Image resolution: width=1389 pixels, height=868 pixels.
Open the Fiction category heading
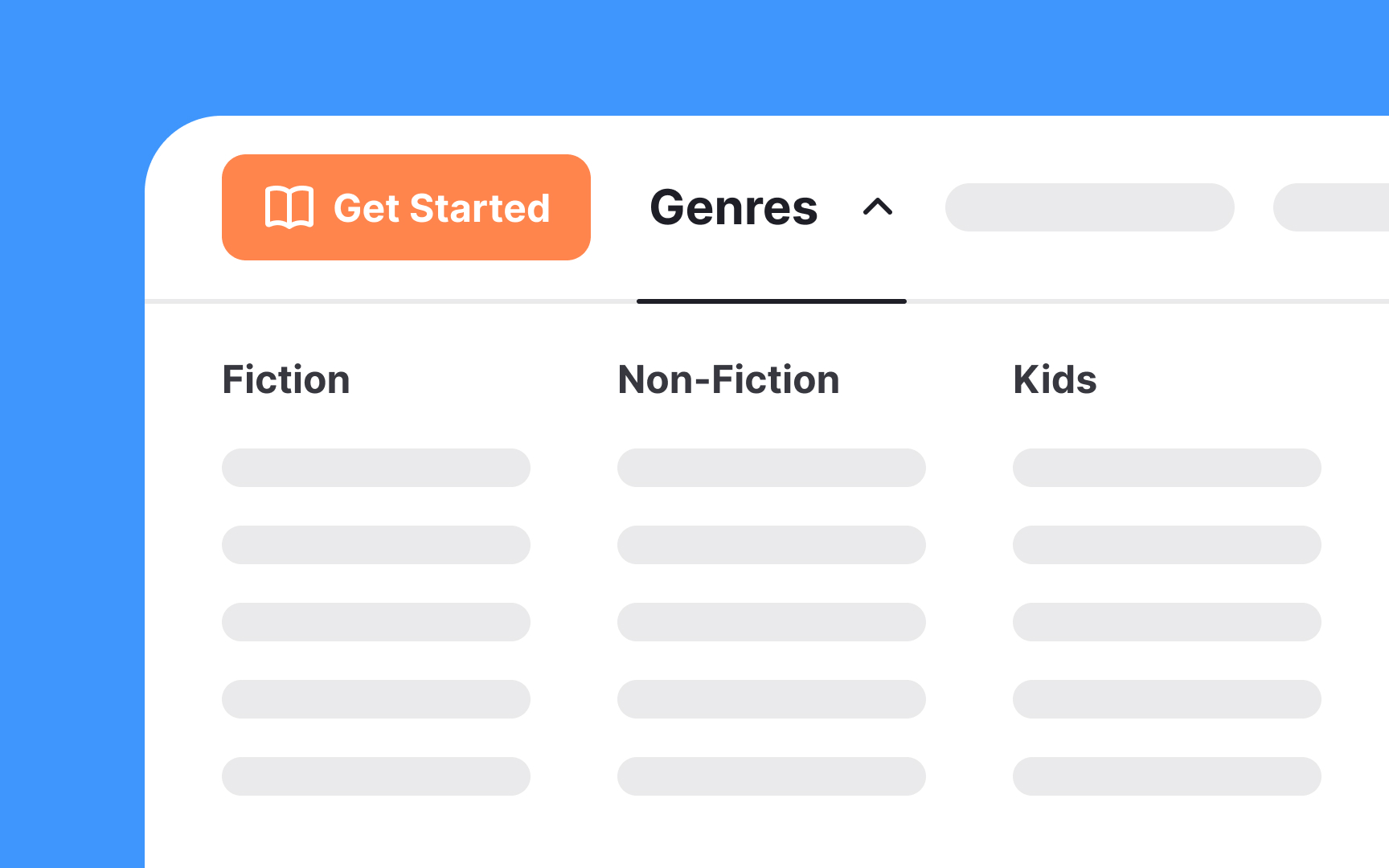click(286, 379)
